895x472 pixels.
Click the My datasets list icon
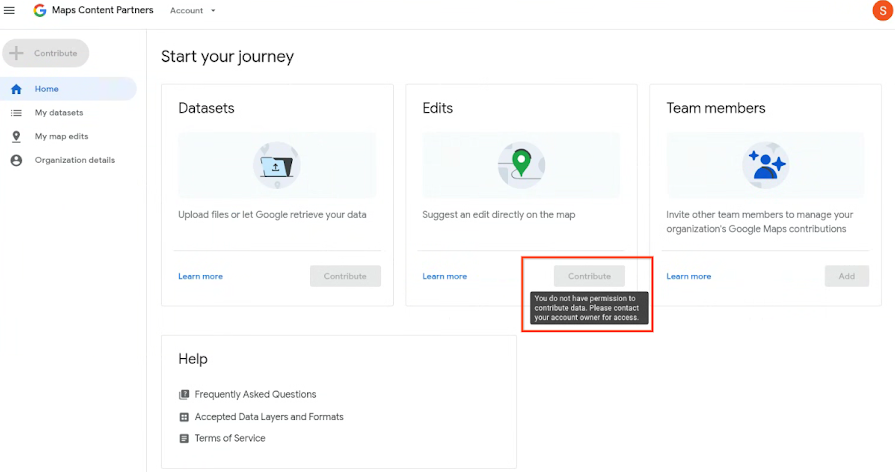click(x=16, y=113)
